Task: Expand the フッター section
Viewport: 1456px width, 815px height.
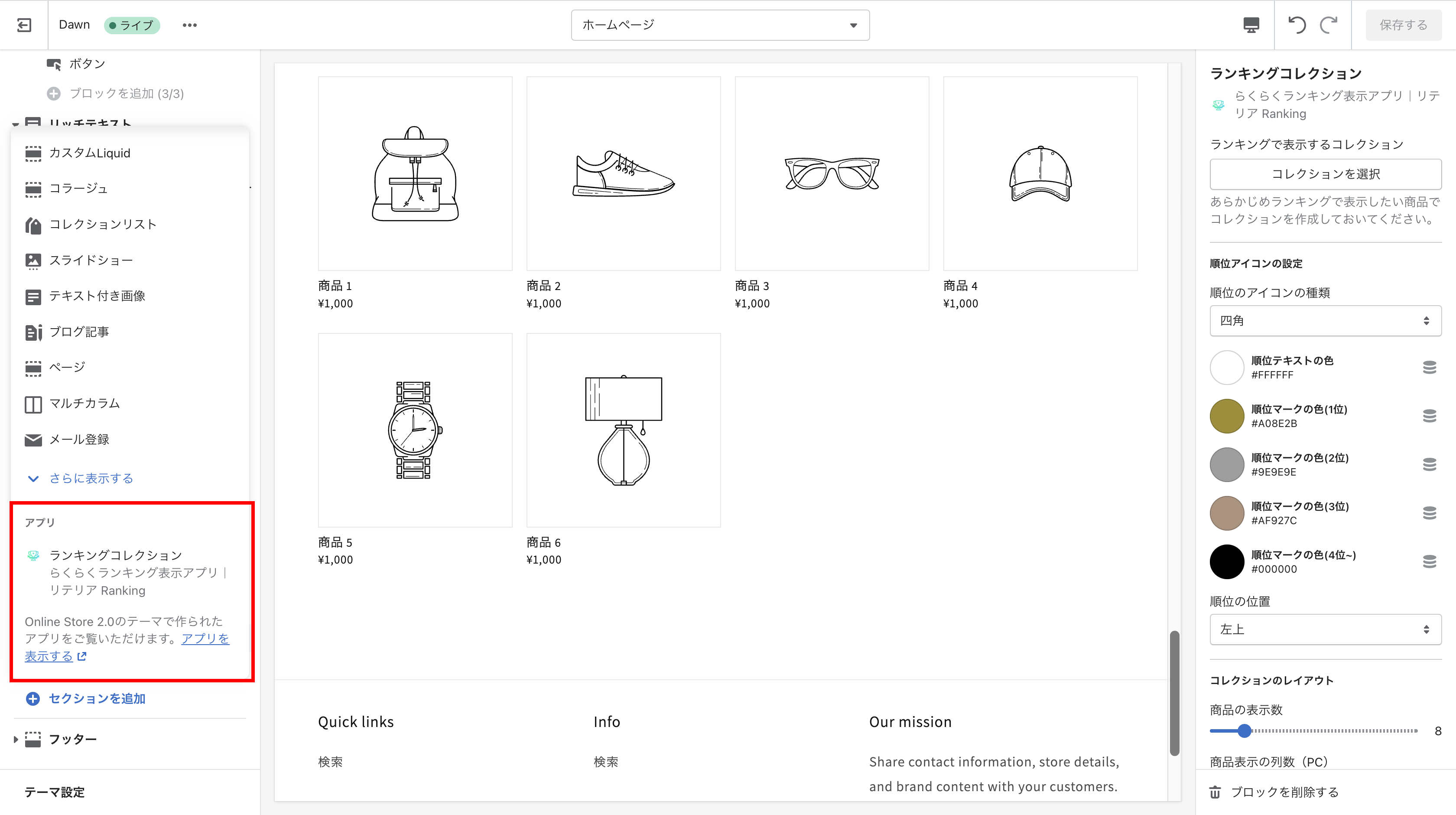Action: pyautogui.click(x=16, y=739)
